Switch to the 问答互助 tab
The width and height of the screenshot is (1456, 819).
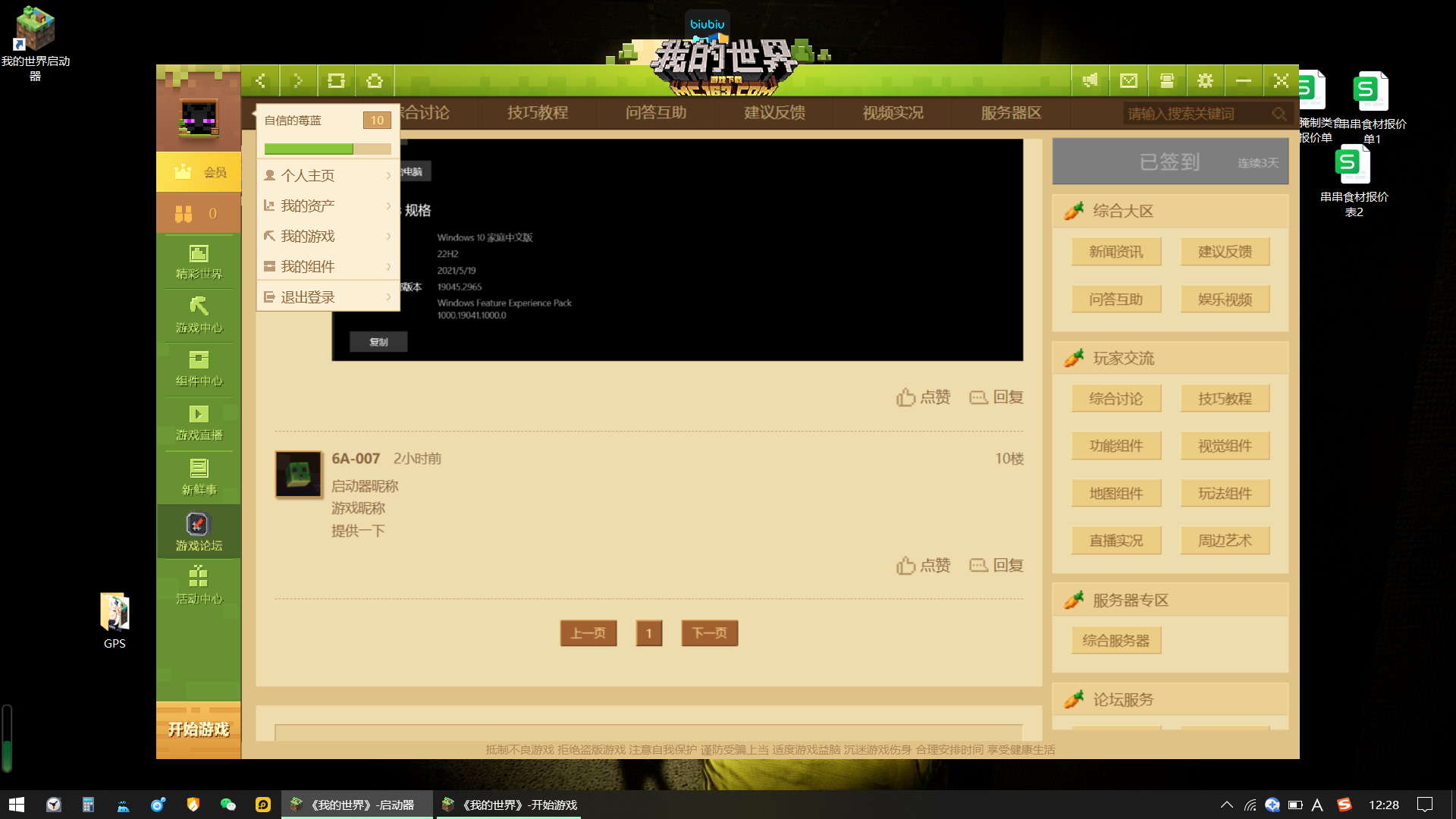[656, 113]
